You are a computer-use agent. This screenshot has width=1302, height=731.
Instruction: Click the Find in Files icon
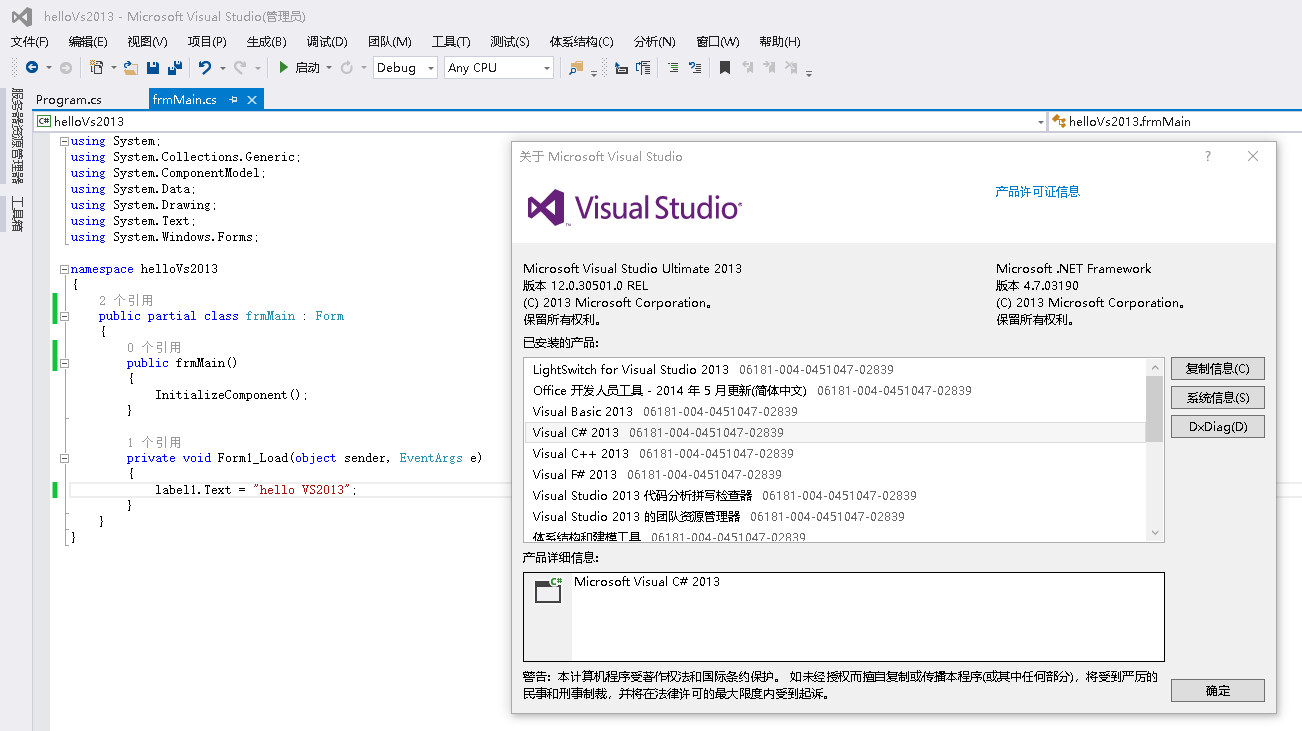(x=575, y=68)
